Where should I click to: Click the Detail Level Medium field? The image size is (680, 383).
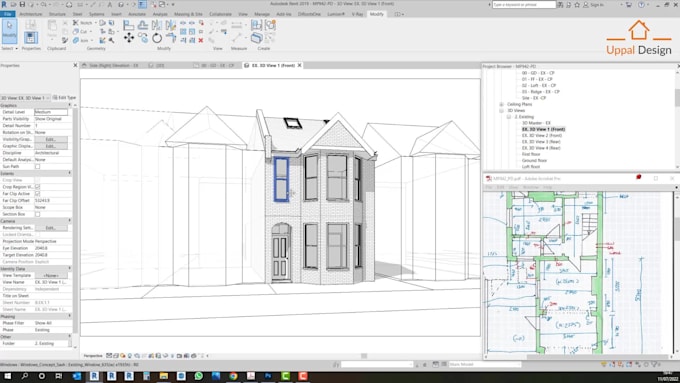(51, 112)
